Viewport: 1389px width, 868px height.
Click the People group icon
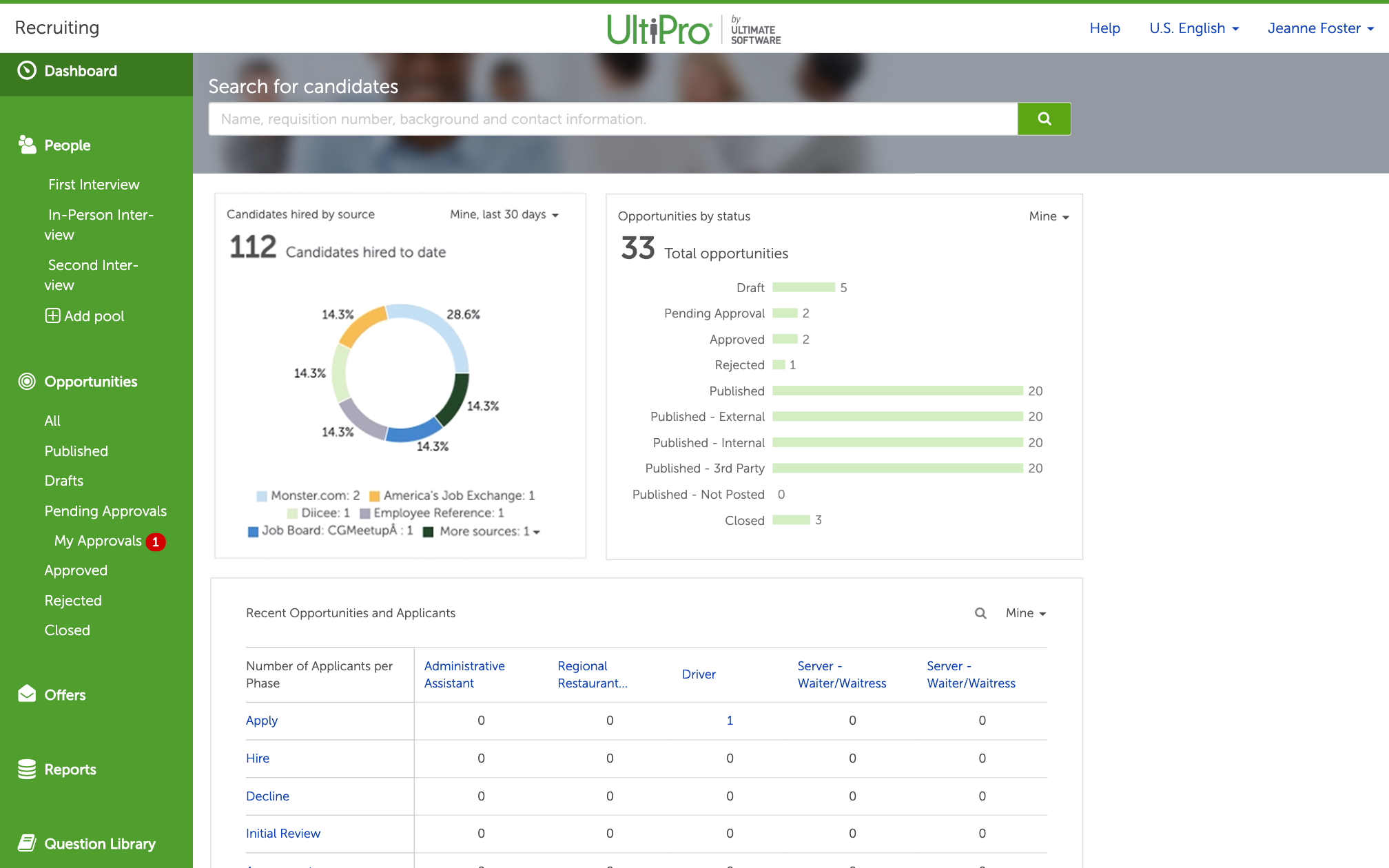pyautogui.click(x=27, y=145)
